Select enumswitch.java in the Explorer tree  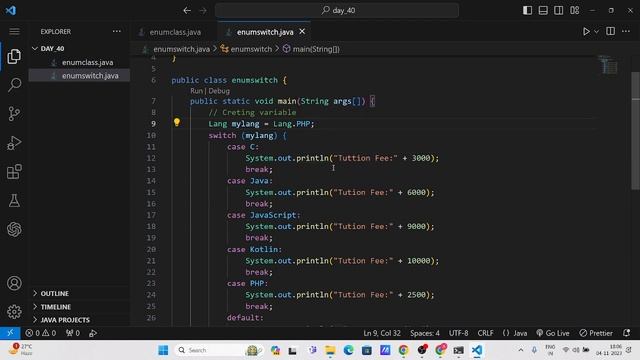(80, 76)
